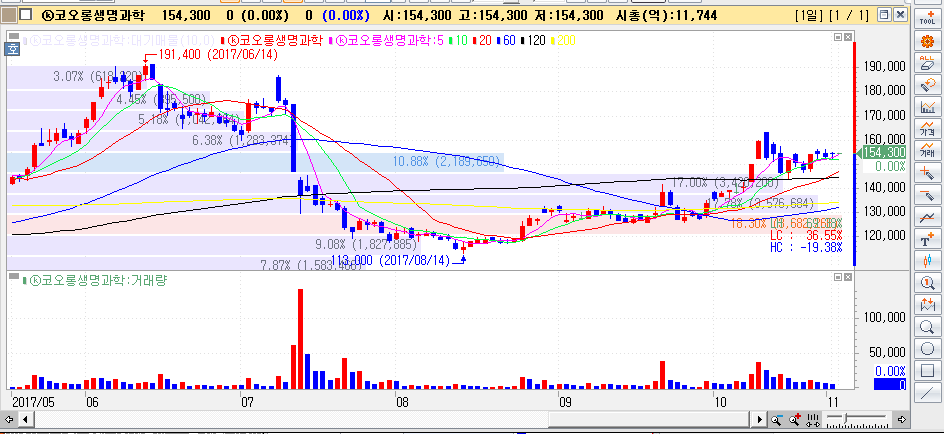Click the 191,400 high price marker

point(206,55)
